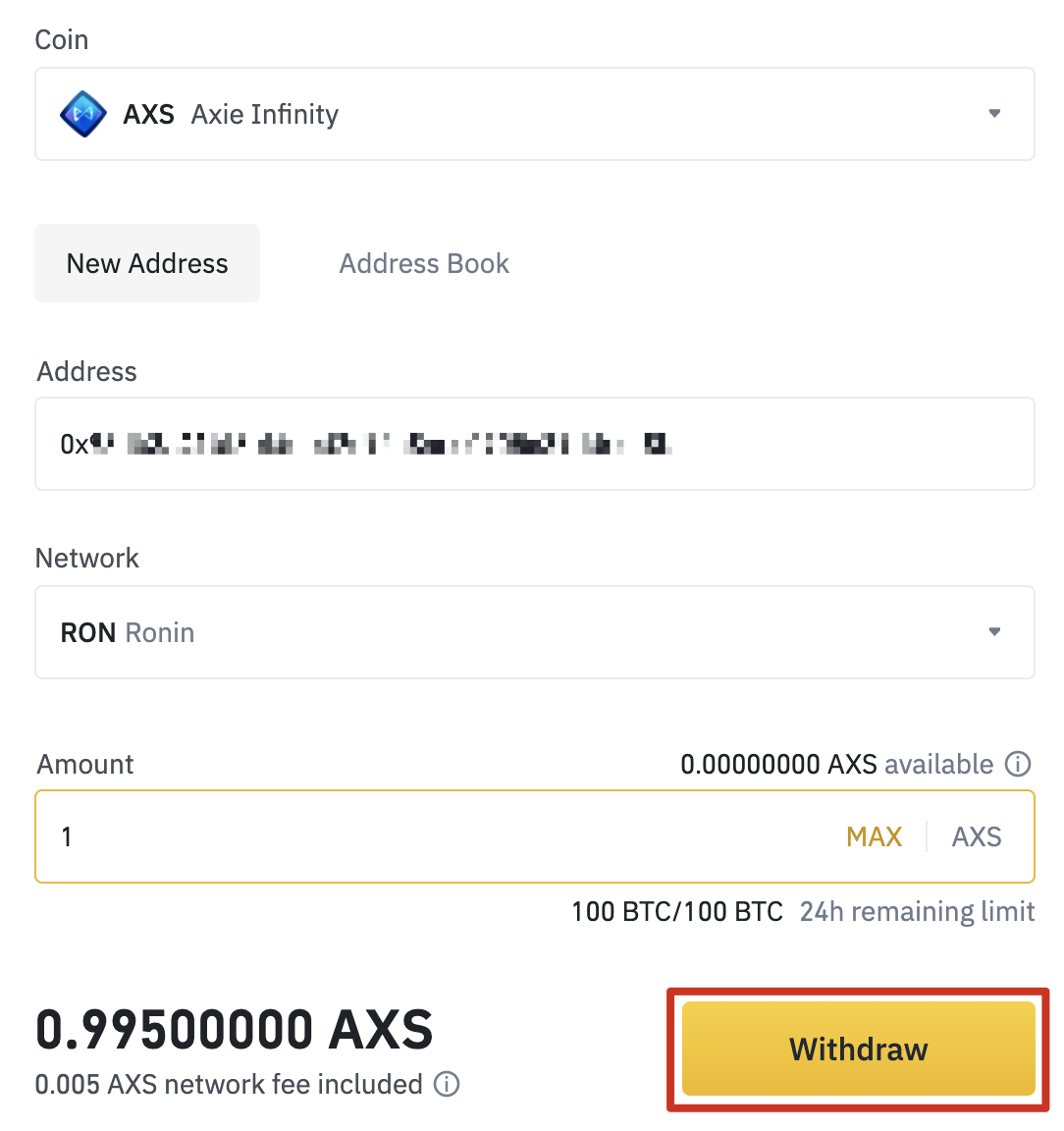
Task: Click the 100 BTC/100 BTC limit value
Action: tap(677, 911)
